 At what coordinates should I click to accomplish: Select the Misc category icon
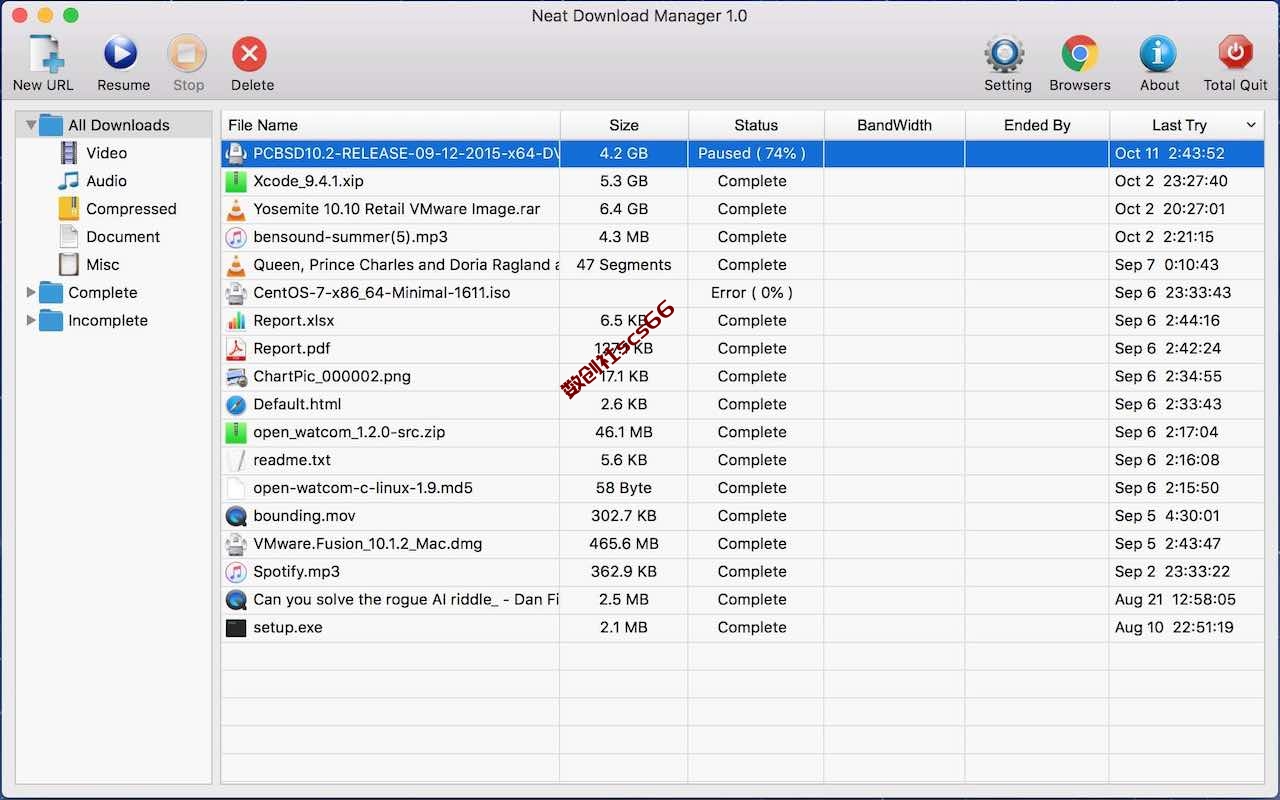pos(69,265)
